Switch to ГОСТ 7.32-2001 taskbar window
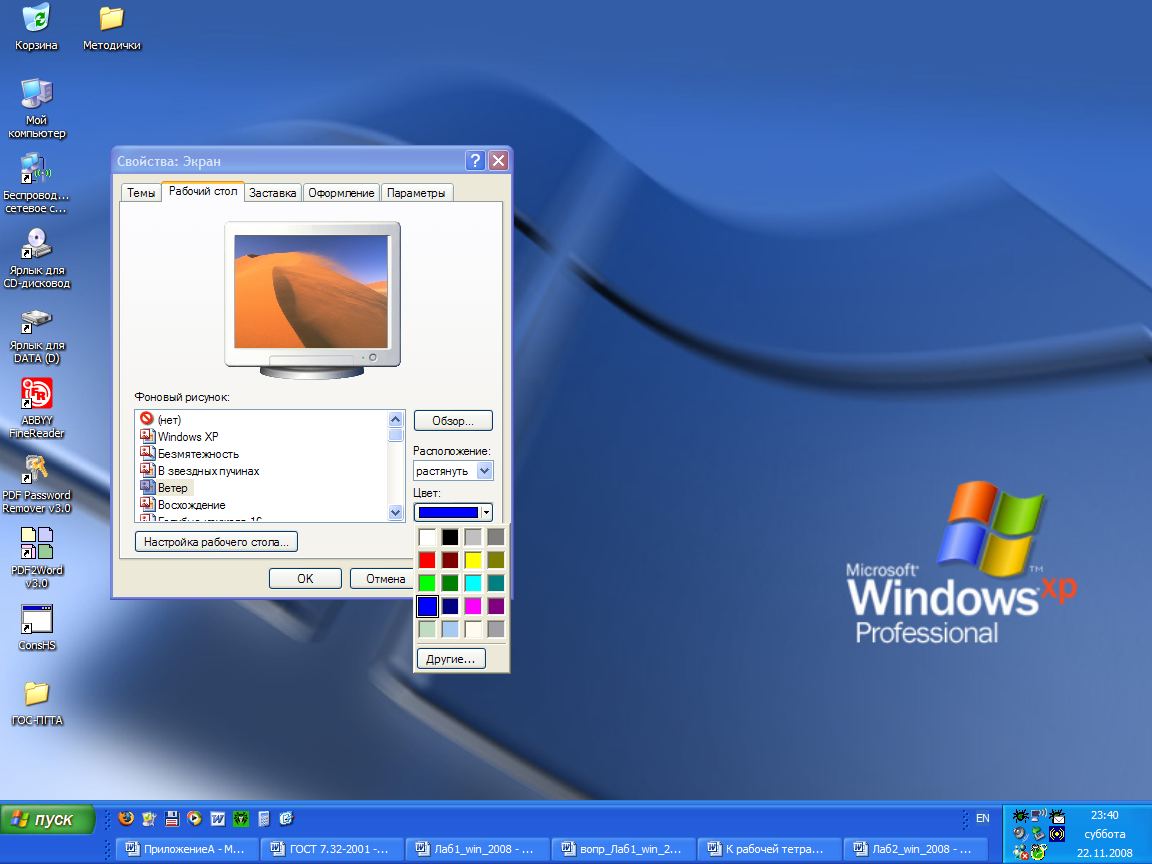Viewport: 1152px width, 864px height. pos(331,849)
